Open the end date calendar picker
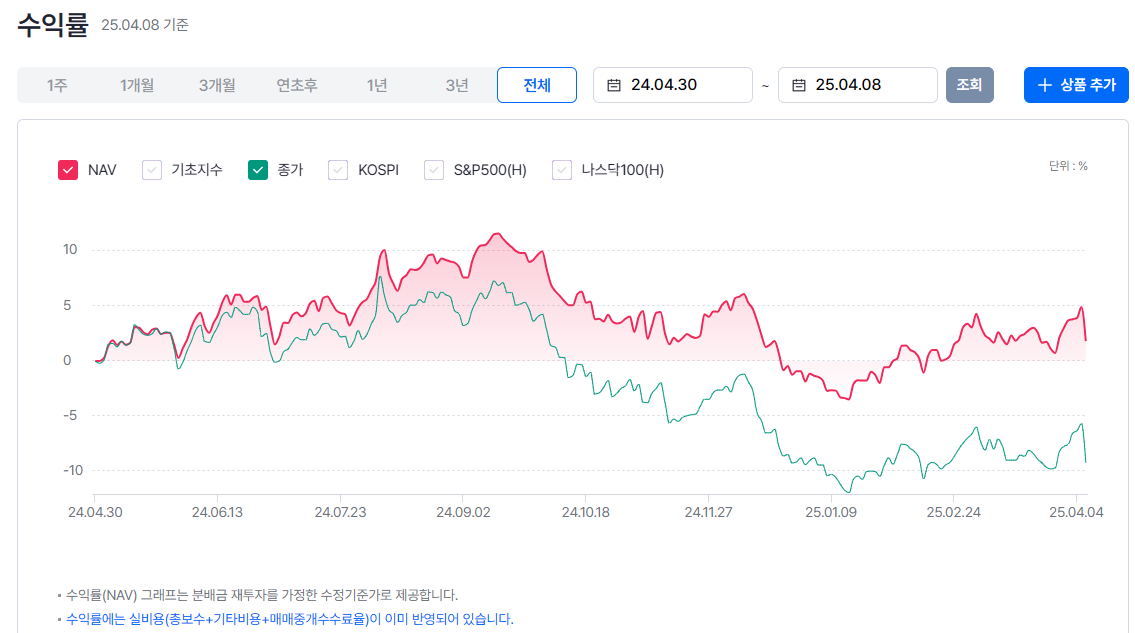Image resolution: width=1135 pixels, height=633 pixels. coord(798,85)
